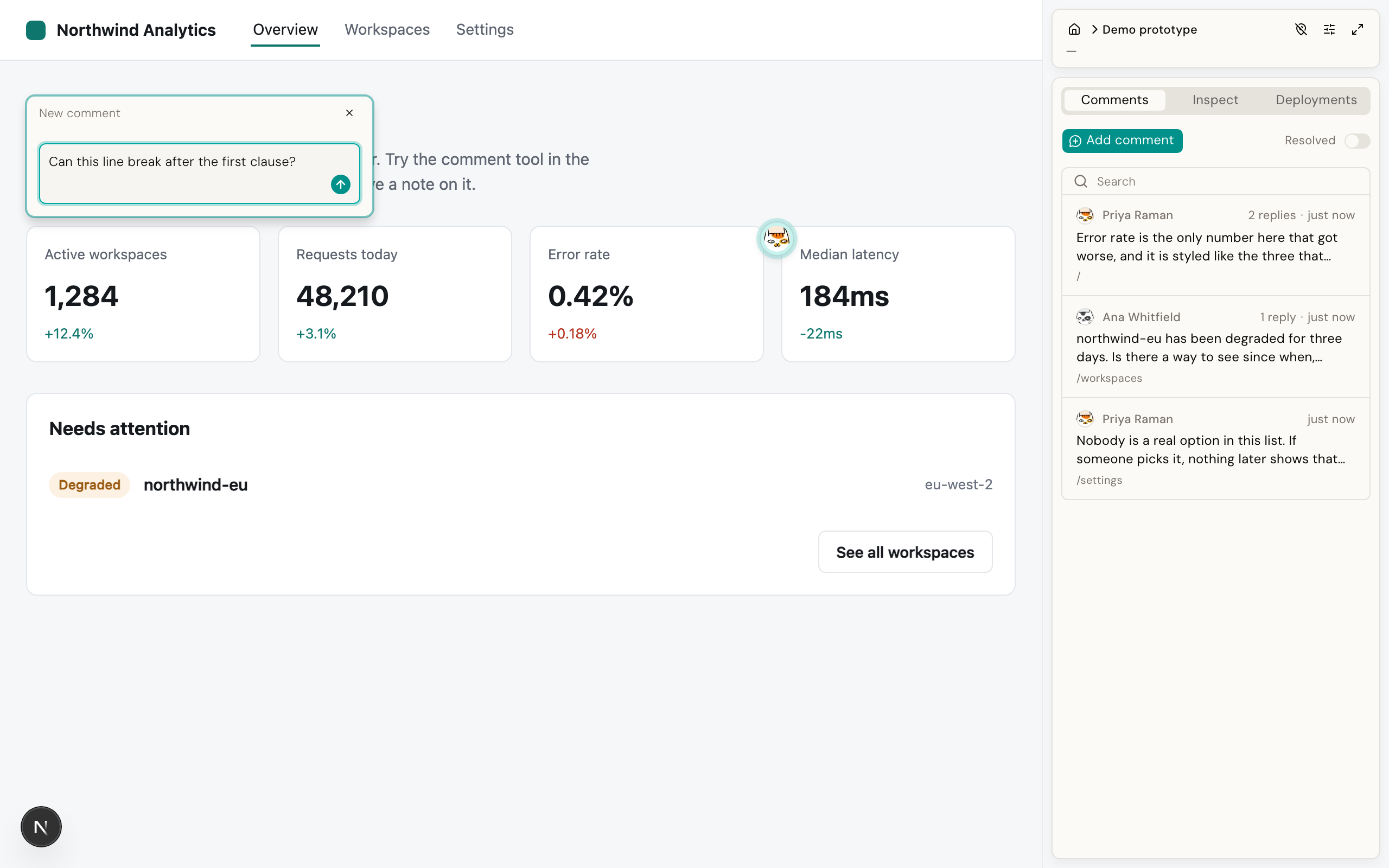Viewport: 1389px width, 868px height.
Task: Click the comments Search field
Action: coord(1216,181)
